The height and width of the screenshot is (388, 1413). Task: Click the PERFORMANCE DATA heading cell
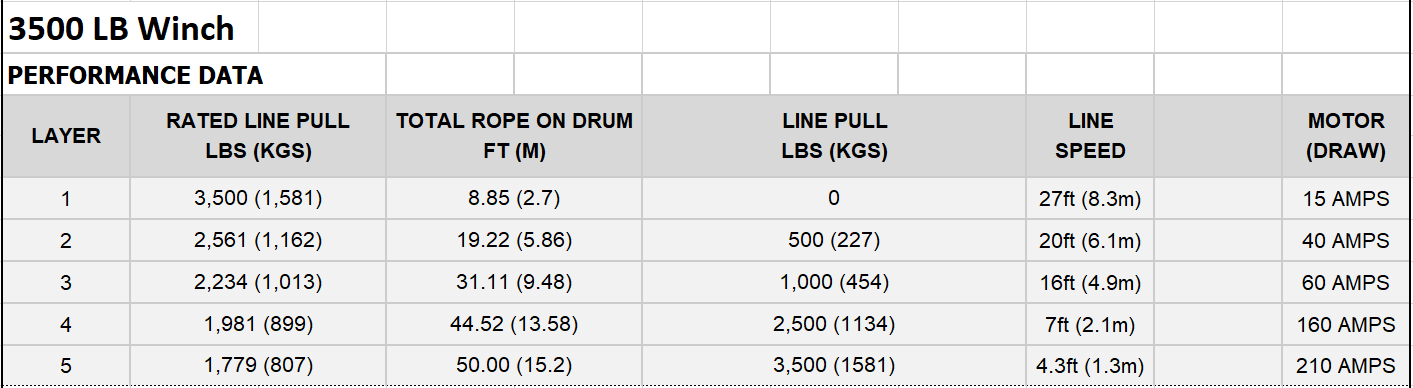[x=194, y=75]
